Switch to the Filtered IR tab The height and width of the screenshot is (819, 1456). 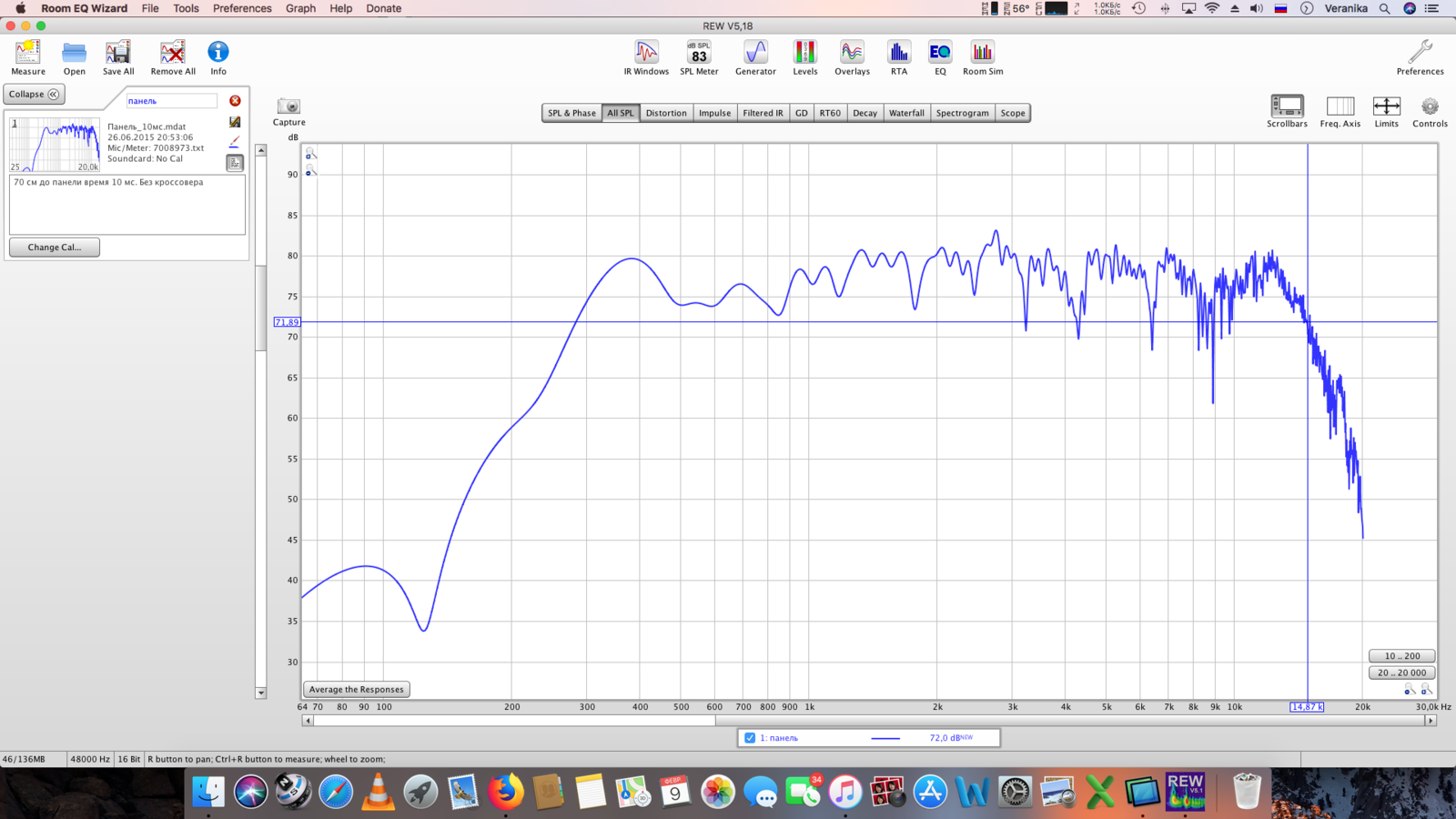tap(763, 113)
